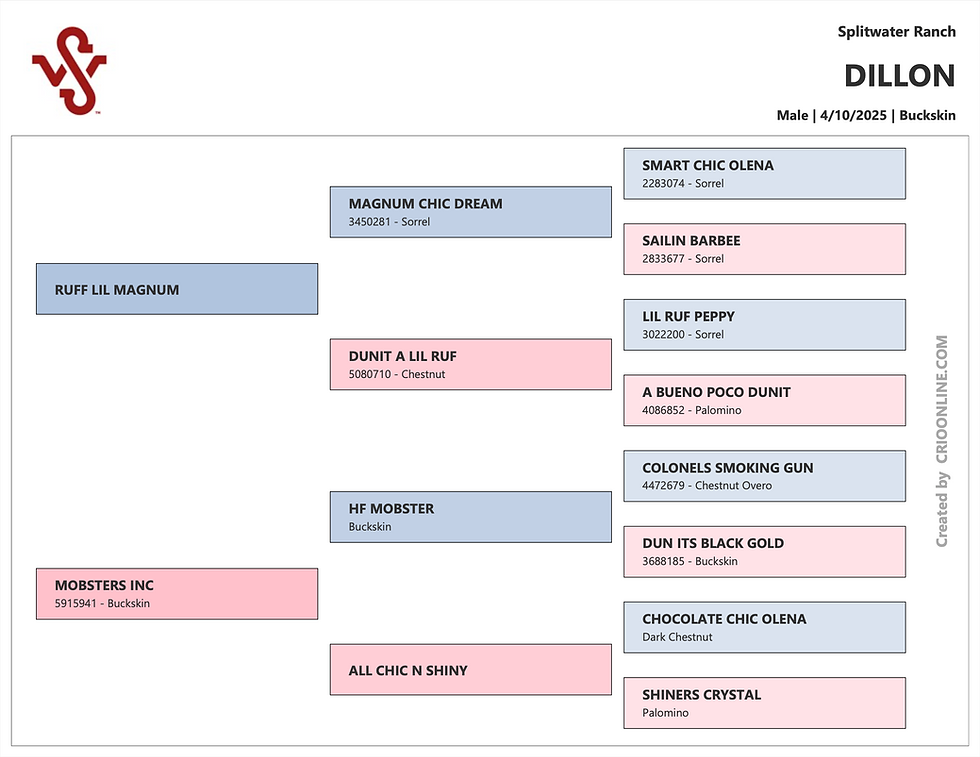
Task: Click the SAILIN BARBEE entry
Action: (x=764, y=249)
